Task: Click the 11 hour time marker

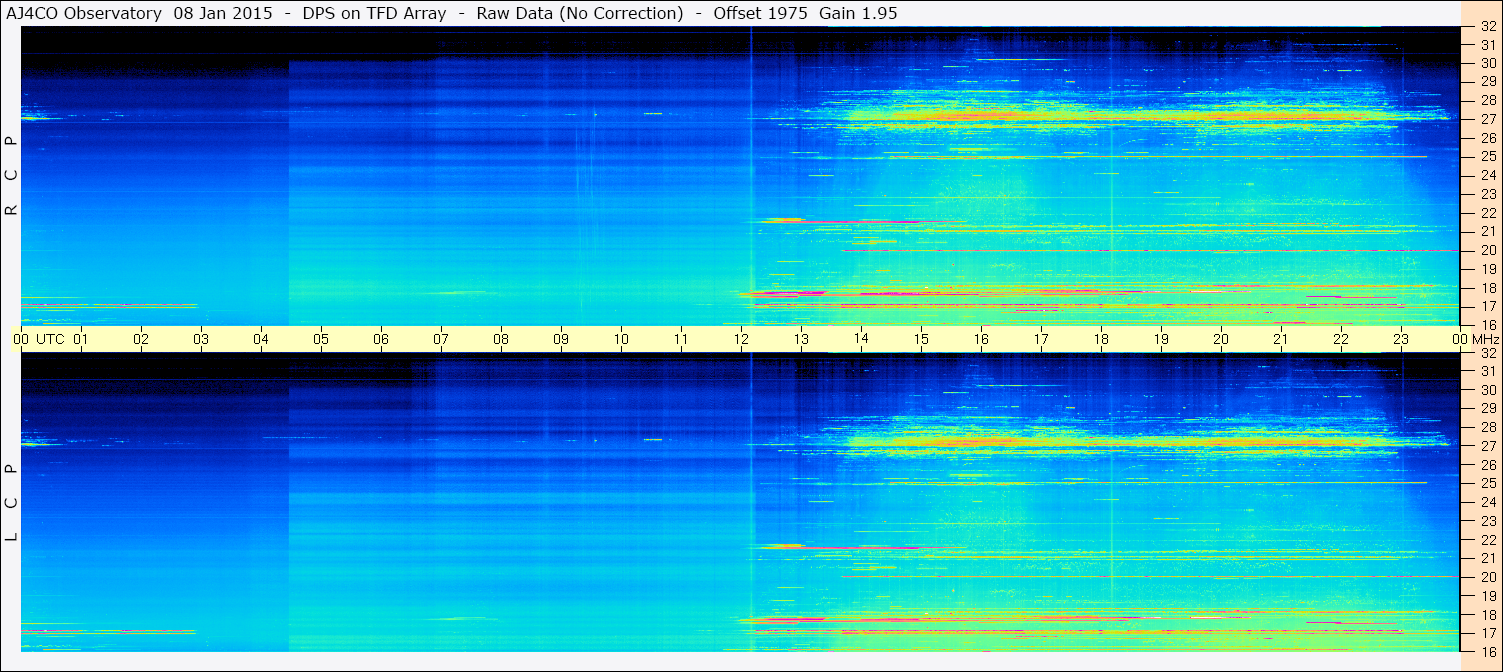Action: click(681, 339)
